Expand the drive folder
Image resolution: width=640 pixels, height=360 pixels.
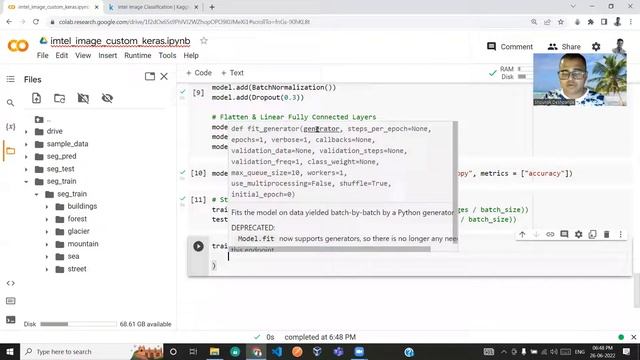click(x=26, y=131)
